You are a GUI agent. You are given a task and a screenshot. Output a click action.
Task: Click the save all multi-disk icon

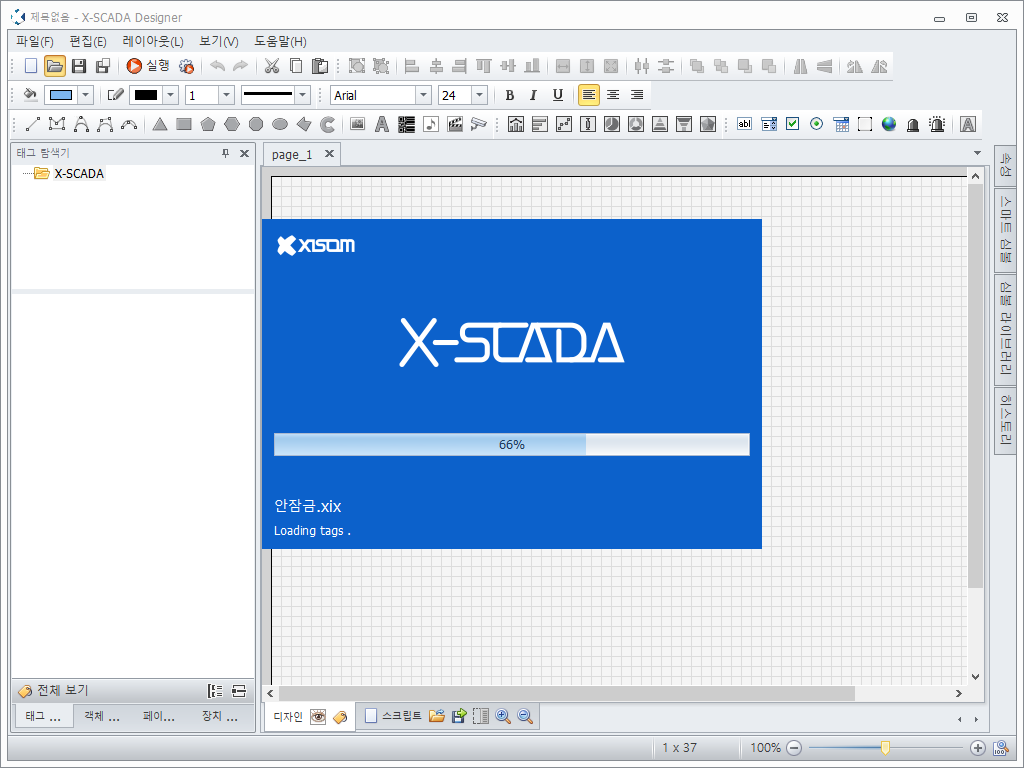click(103, 66)
